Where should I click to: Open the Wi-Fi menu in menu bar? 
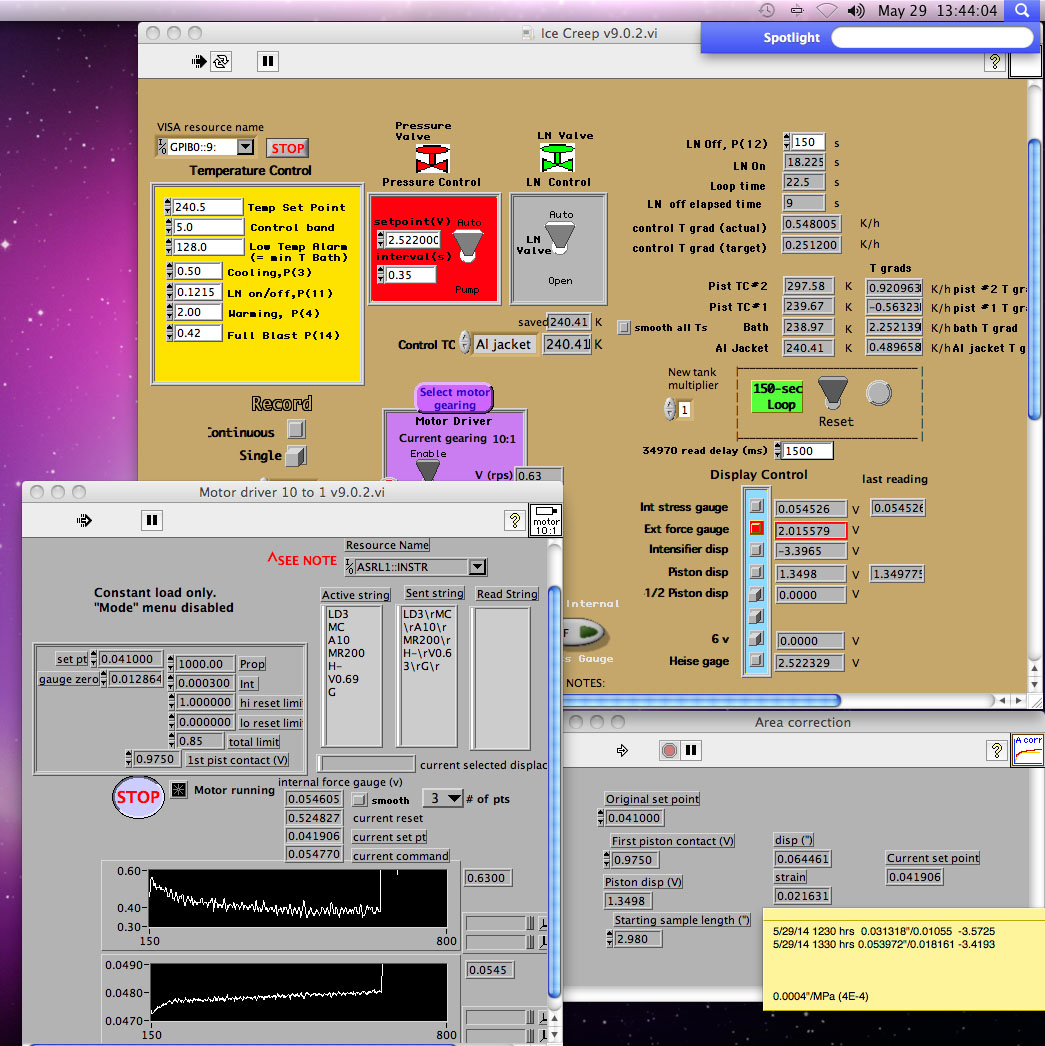click(x=826, y=11)
